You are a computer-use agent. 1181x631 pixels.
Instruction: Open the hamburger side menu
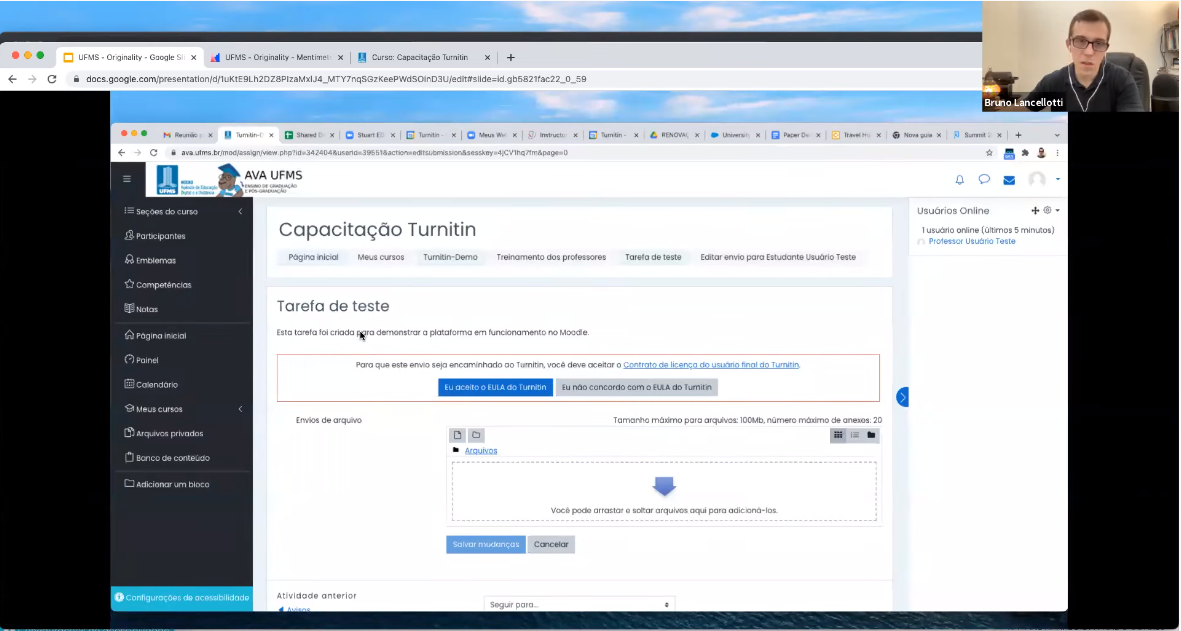point(127,179)
